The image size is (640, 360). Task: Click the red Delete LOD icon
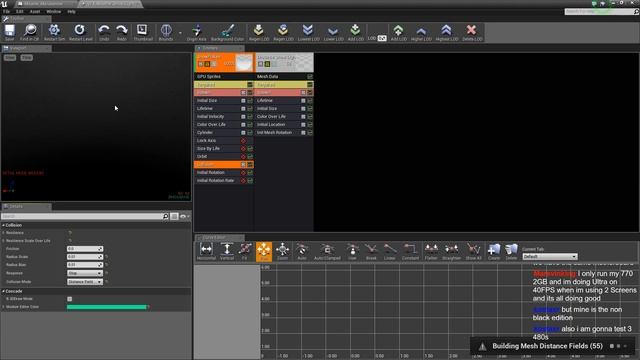pos(471,32)
